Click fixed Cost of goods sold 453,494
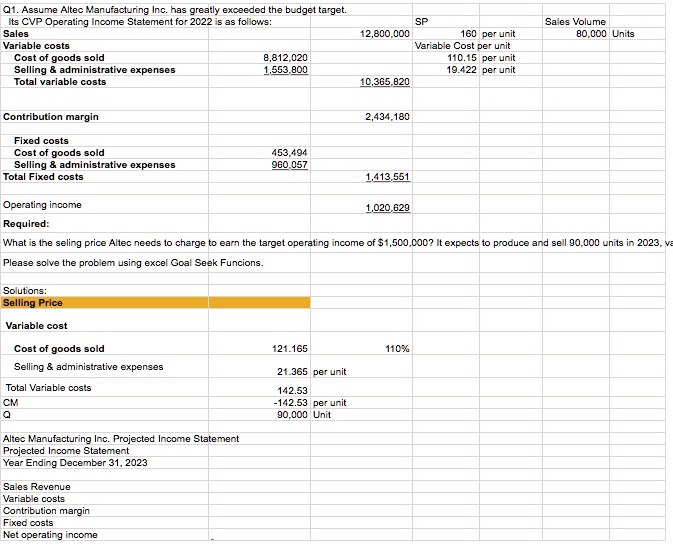673x552 pixels. point(260,153)
